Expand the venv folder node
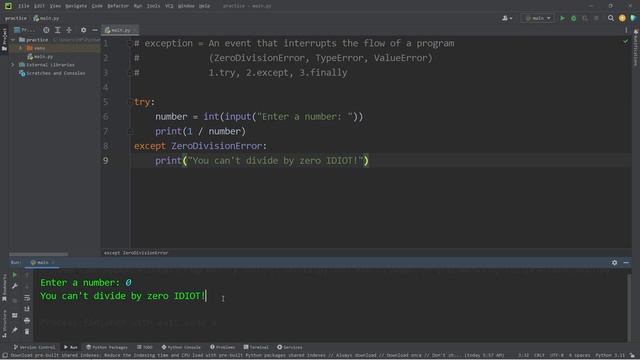The image size is (640, 360). pos(20,48)
